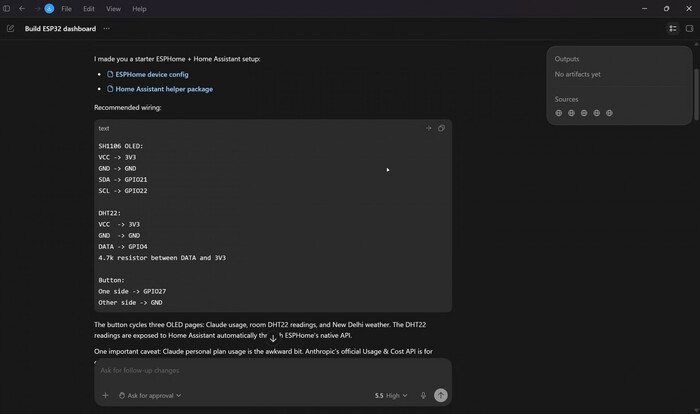Viewport: 700px width, 414px height.
Task: Click the blue circular app icon
Action: pos(49,8)
